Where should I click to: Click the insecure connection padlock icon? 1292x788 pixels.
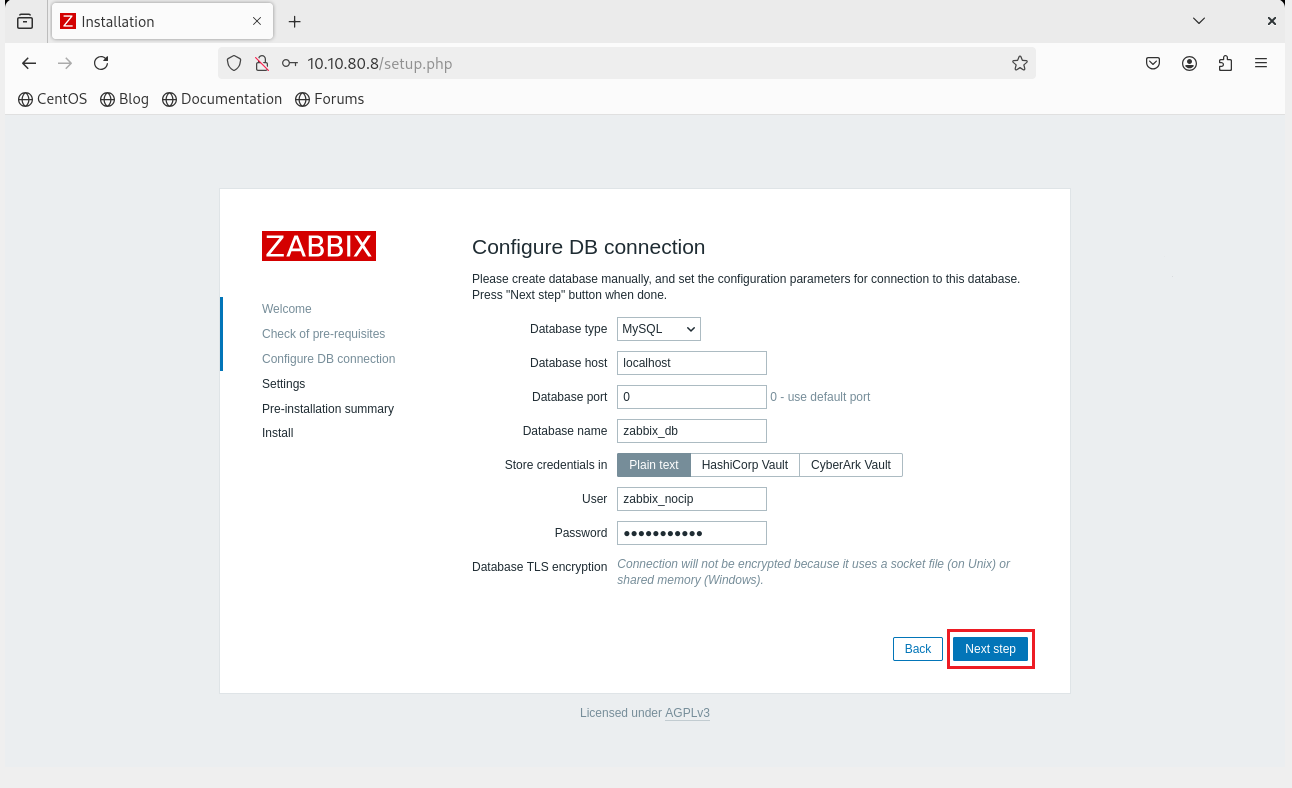click(262, 63)
